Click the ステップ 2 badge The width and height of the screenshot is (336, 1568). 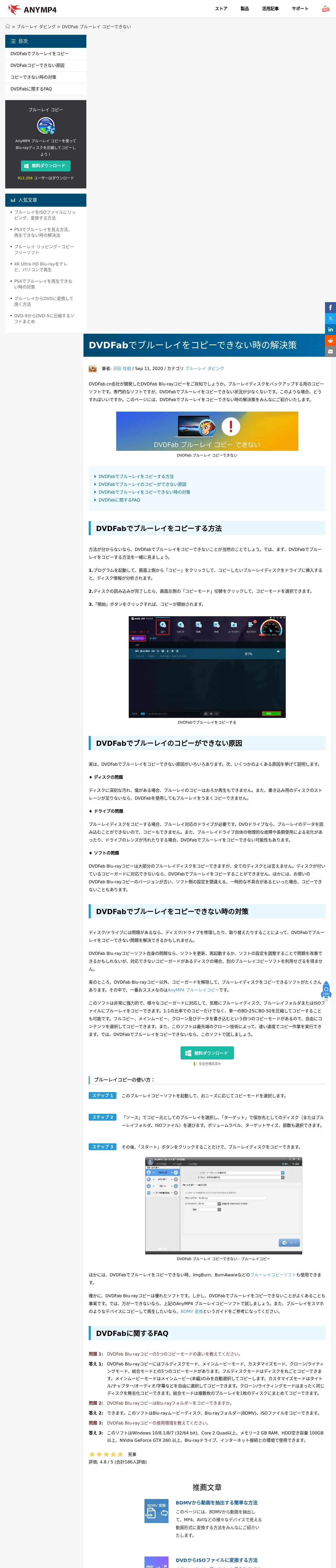tap(102, 1117)
